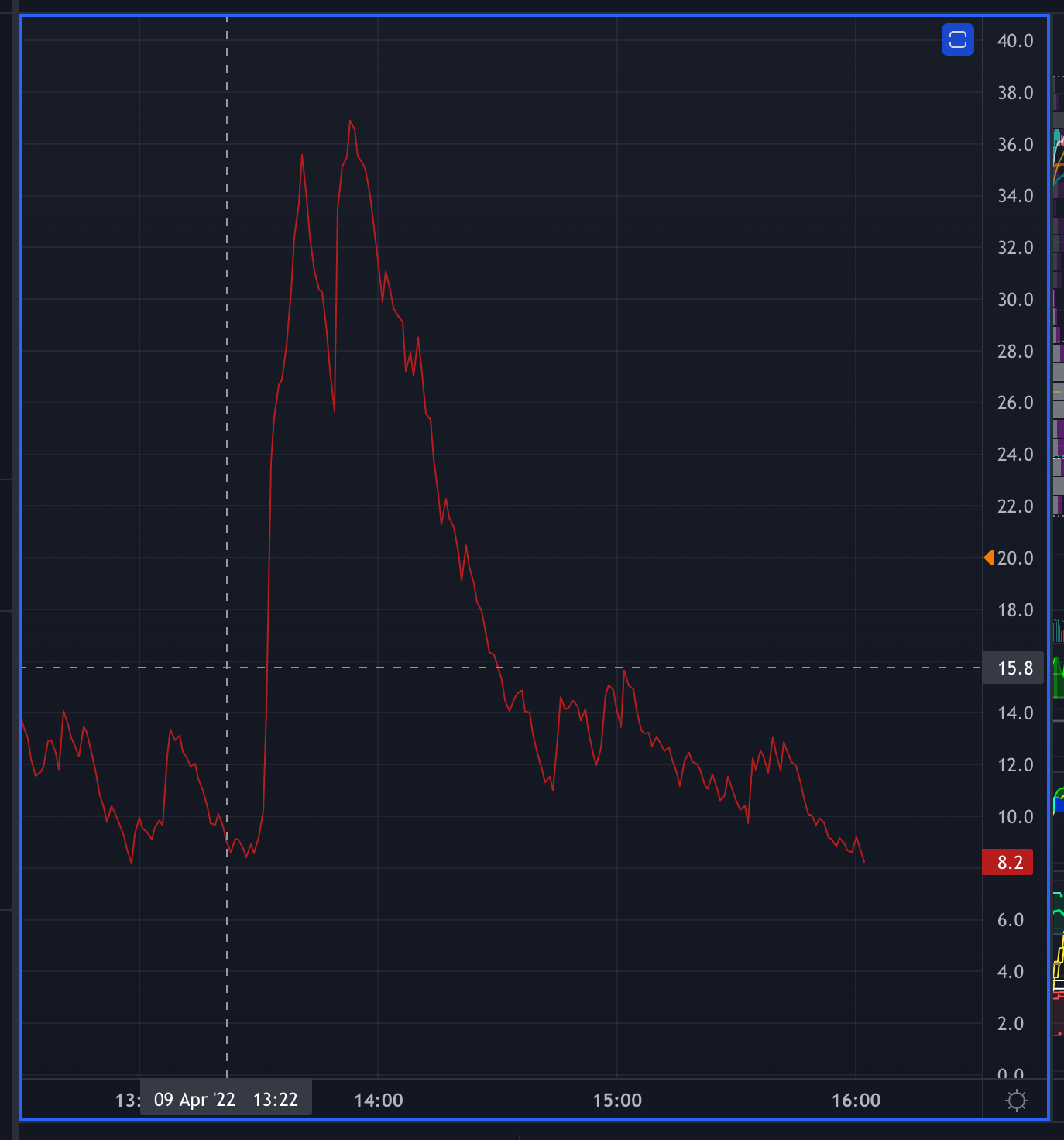
Task: Click the 24.0 price scale label
Action: pos(1015,455)
